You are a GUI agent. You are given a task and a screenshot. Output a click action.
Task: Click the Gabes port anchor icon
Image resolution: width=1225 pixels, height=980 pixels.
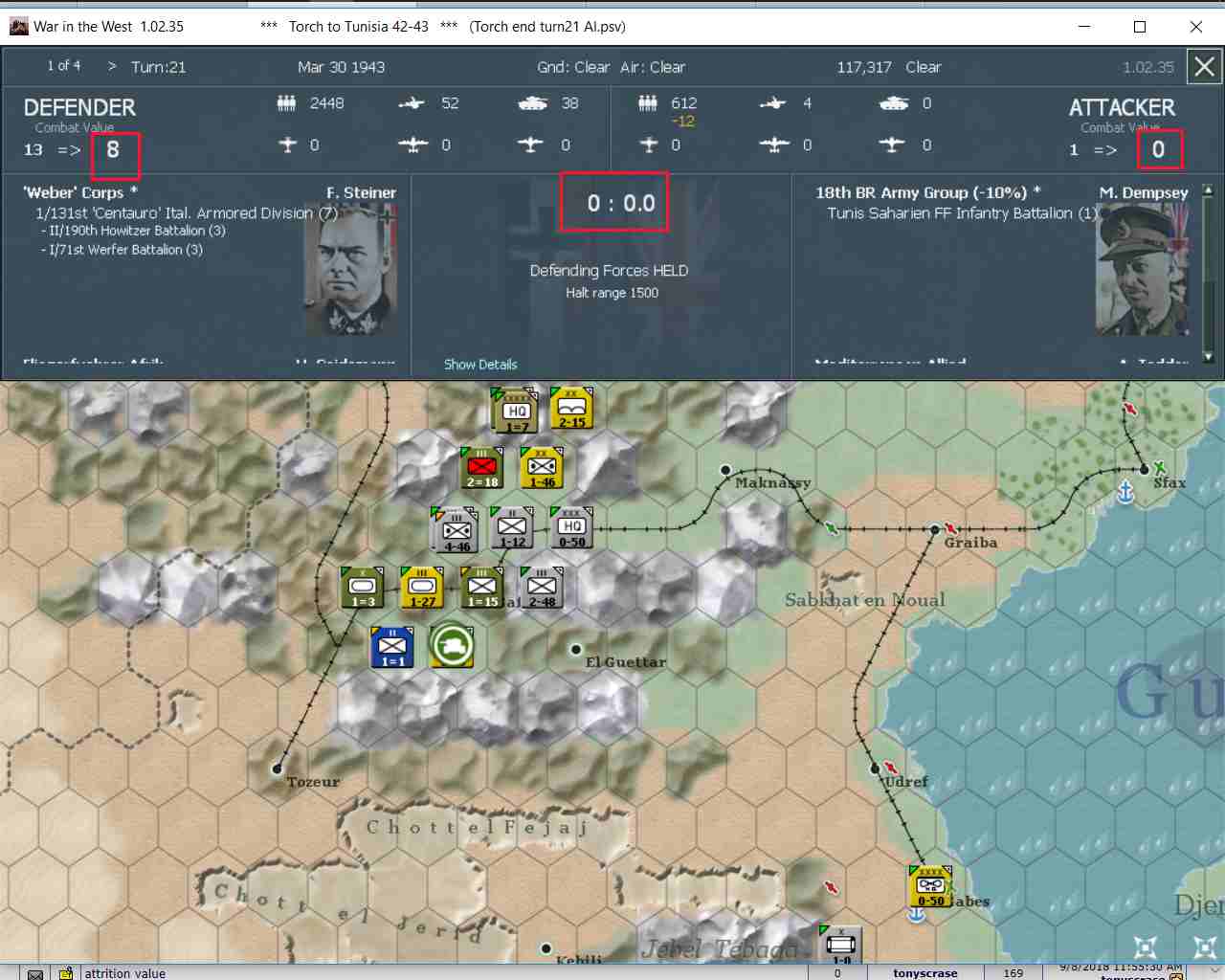point(916,915)
